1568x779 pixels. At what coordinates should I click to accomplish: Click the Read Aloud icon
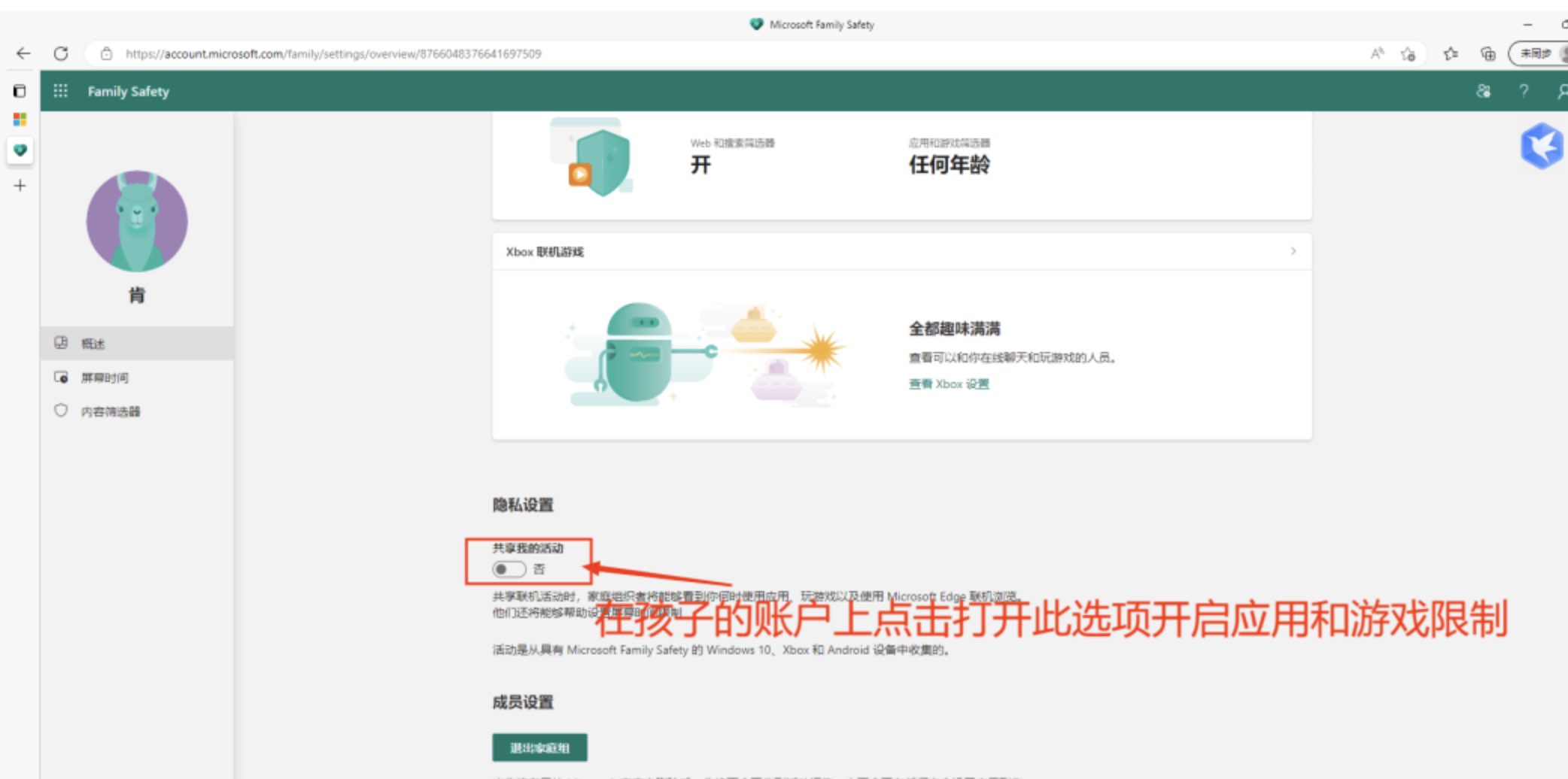coord(1377,53)
